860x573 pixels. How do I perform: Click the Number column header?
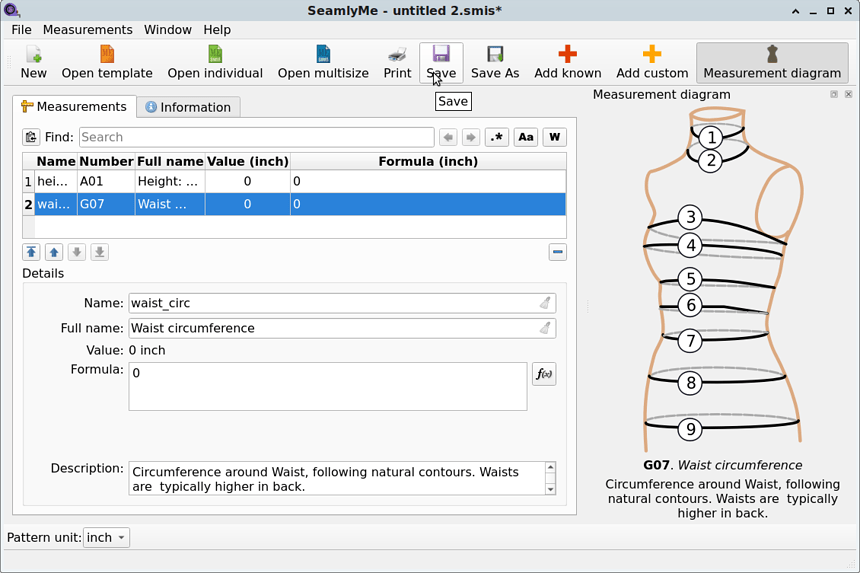click(106, 161)
